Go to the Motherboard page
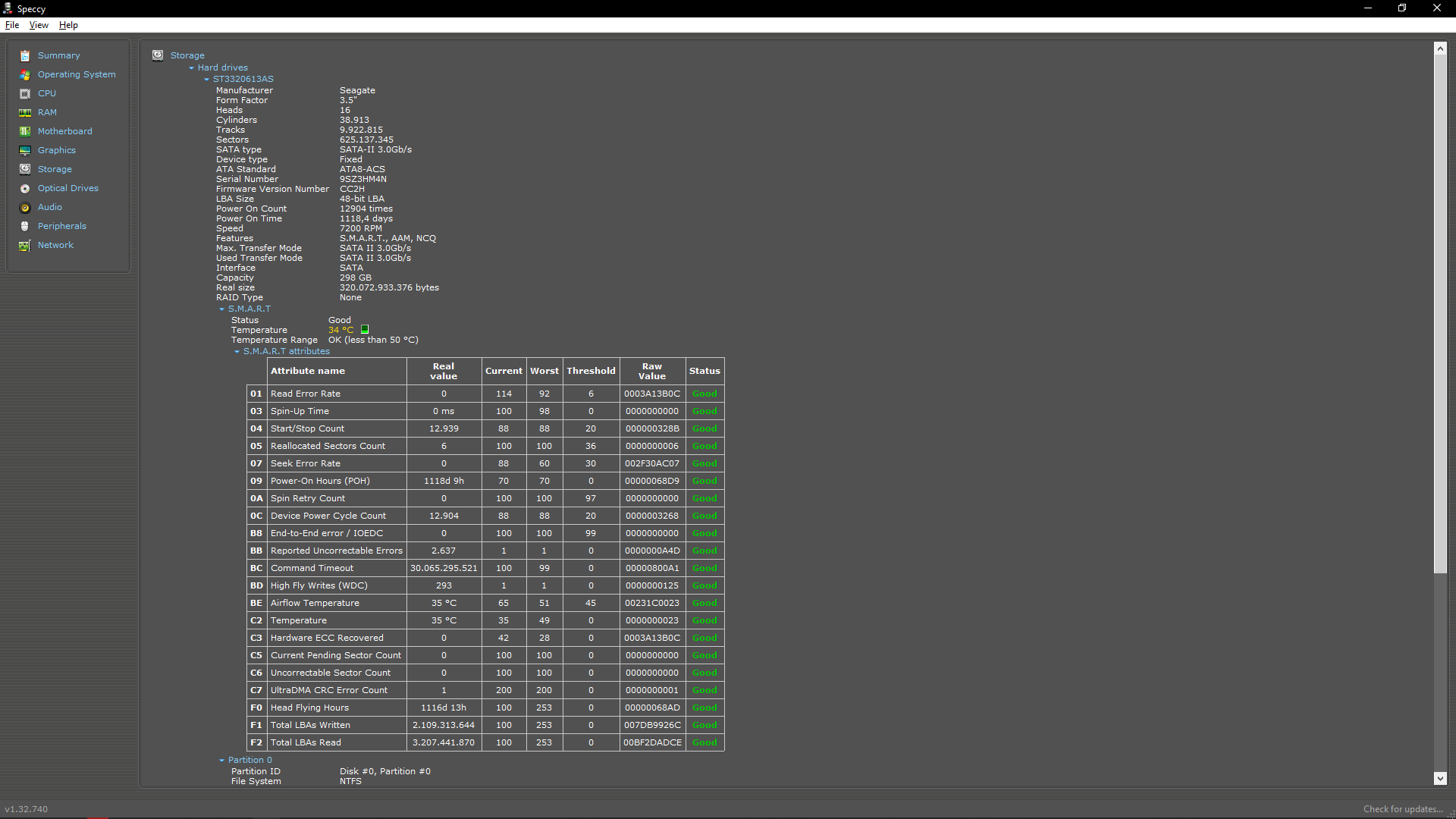1456x819 pixels. [x=65, y=131]
